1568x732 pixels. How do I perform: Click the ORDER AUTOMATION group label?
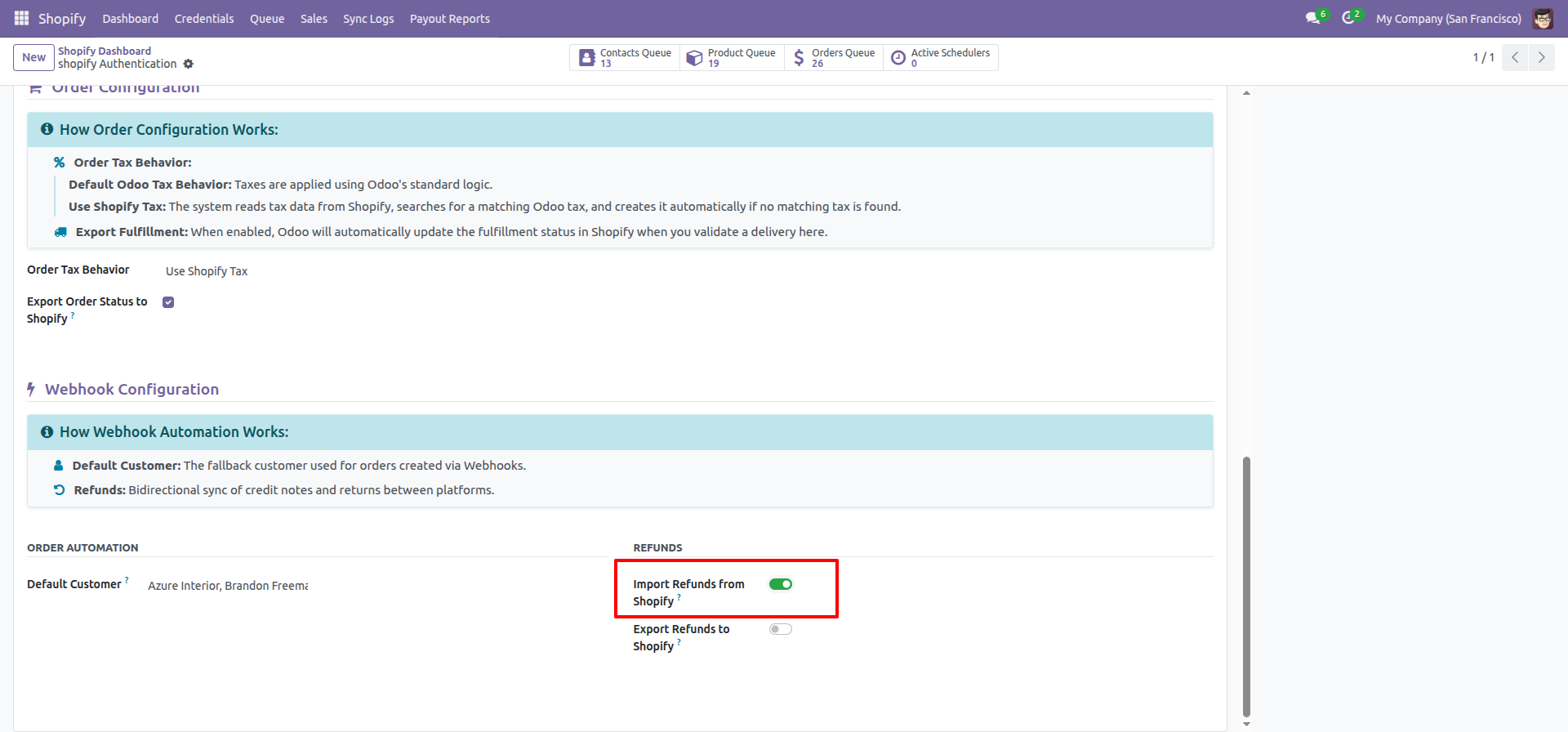(x=82, y=548)
